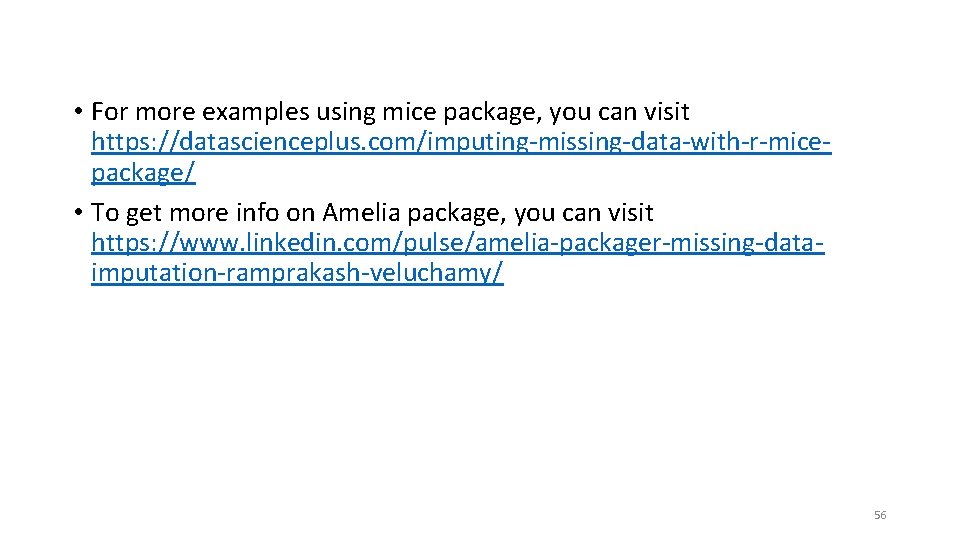This screenshot has height=540, width=960.
Task: Click the second bullet point marker
Action: pyautogui.click(x=78, y=212)
